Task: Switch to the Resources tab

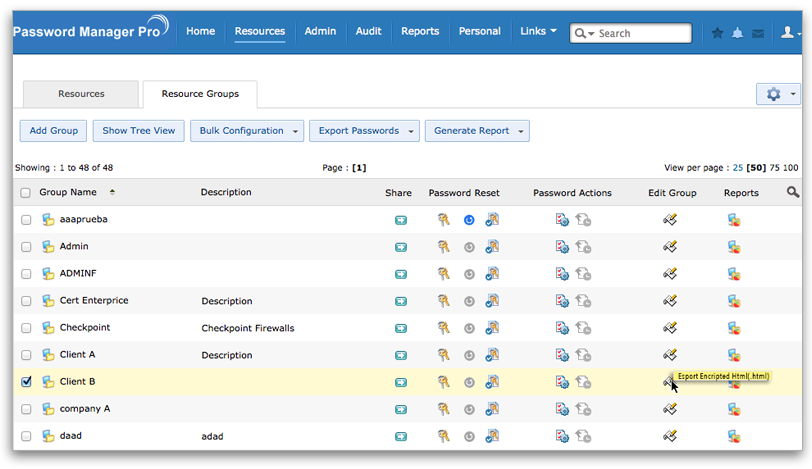Action: tap(81, 94)
